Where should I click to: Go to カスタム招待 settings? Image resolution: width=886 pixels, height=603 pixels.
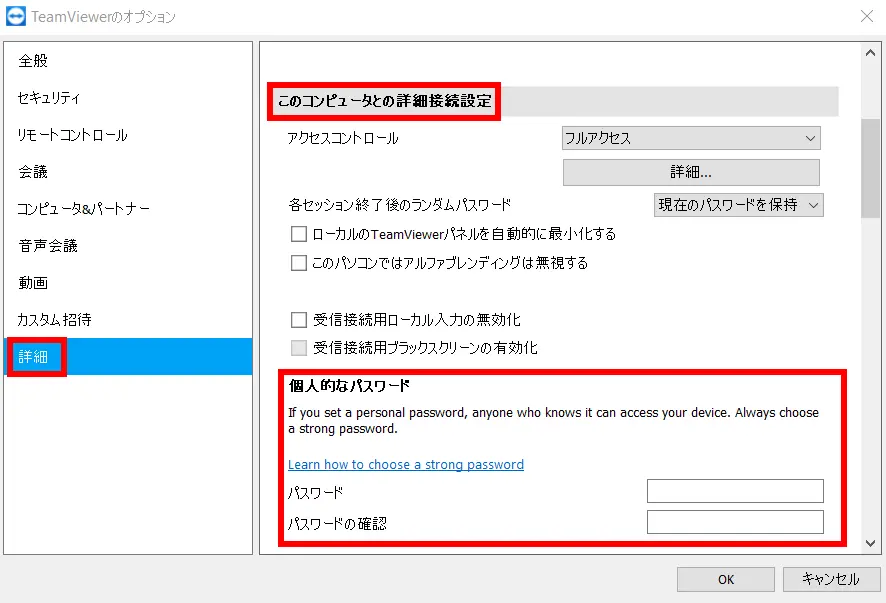(x=128, y=320)
